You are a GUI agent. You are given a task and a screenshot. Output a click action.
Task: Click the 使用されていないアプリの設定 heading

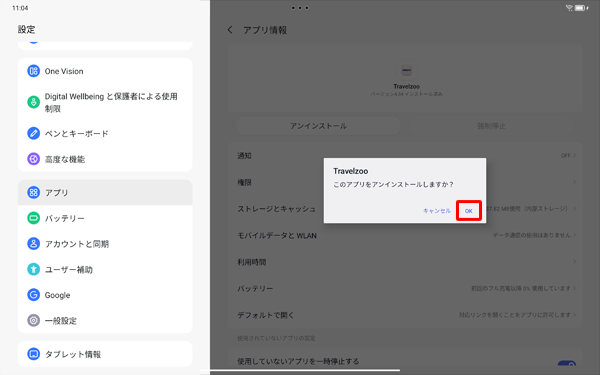point(276,338)
